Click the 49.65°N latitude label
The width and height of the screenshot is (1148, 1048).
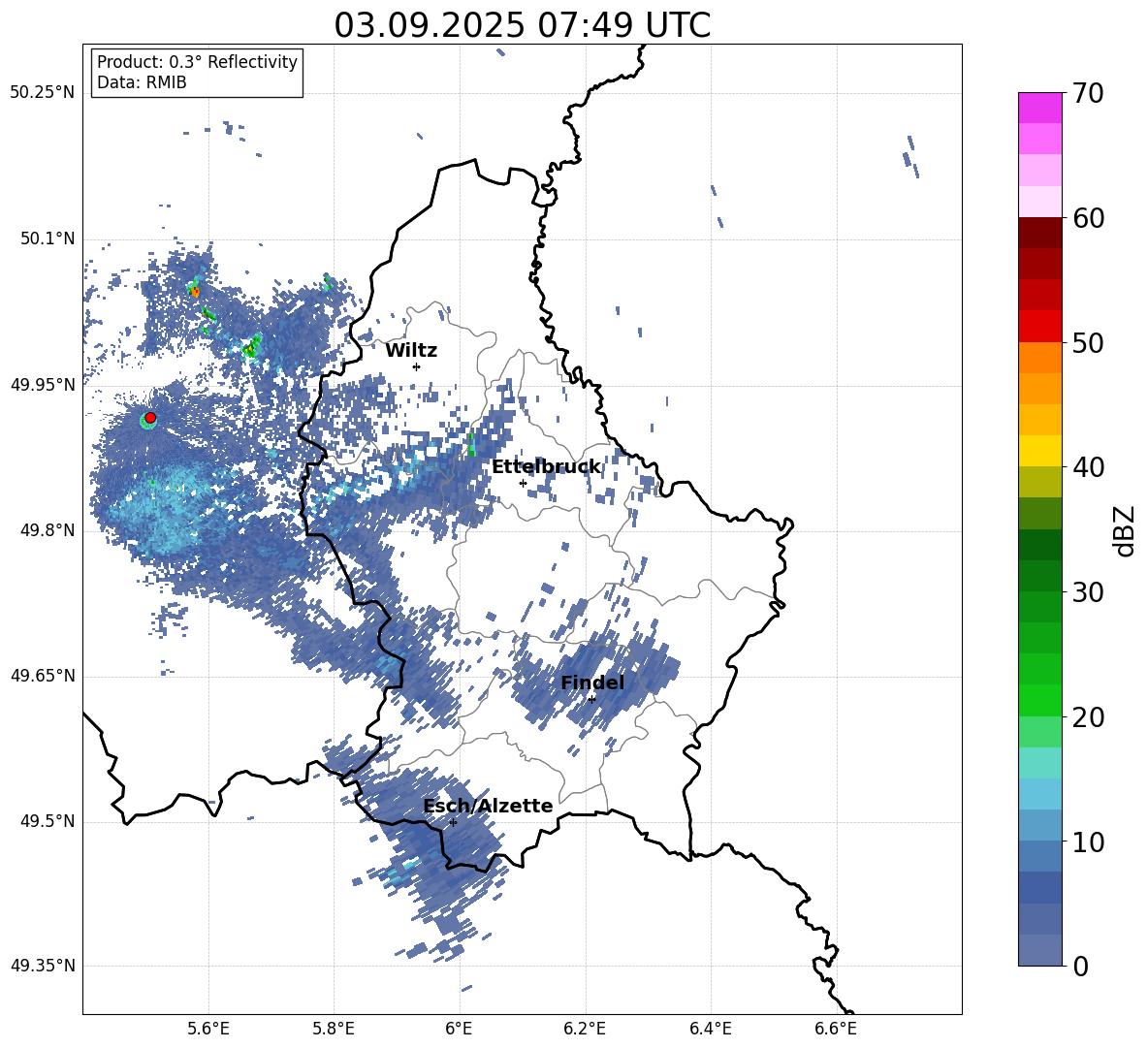tap(43, 676)
